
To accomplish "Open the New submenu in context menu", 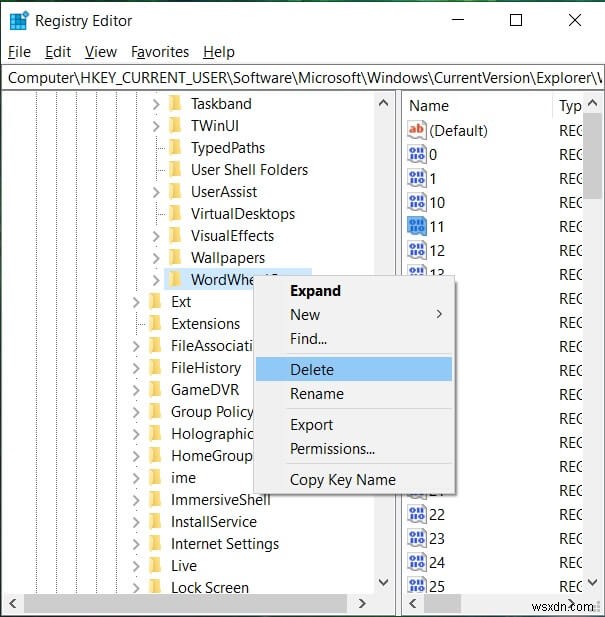I will point(354,314).
